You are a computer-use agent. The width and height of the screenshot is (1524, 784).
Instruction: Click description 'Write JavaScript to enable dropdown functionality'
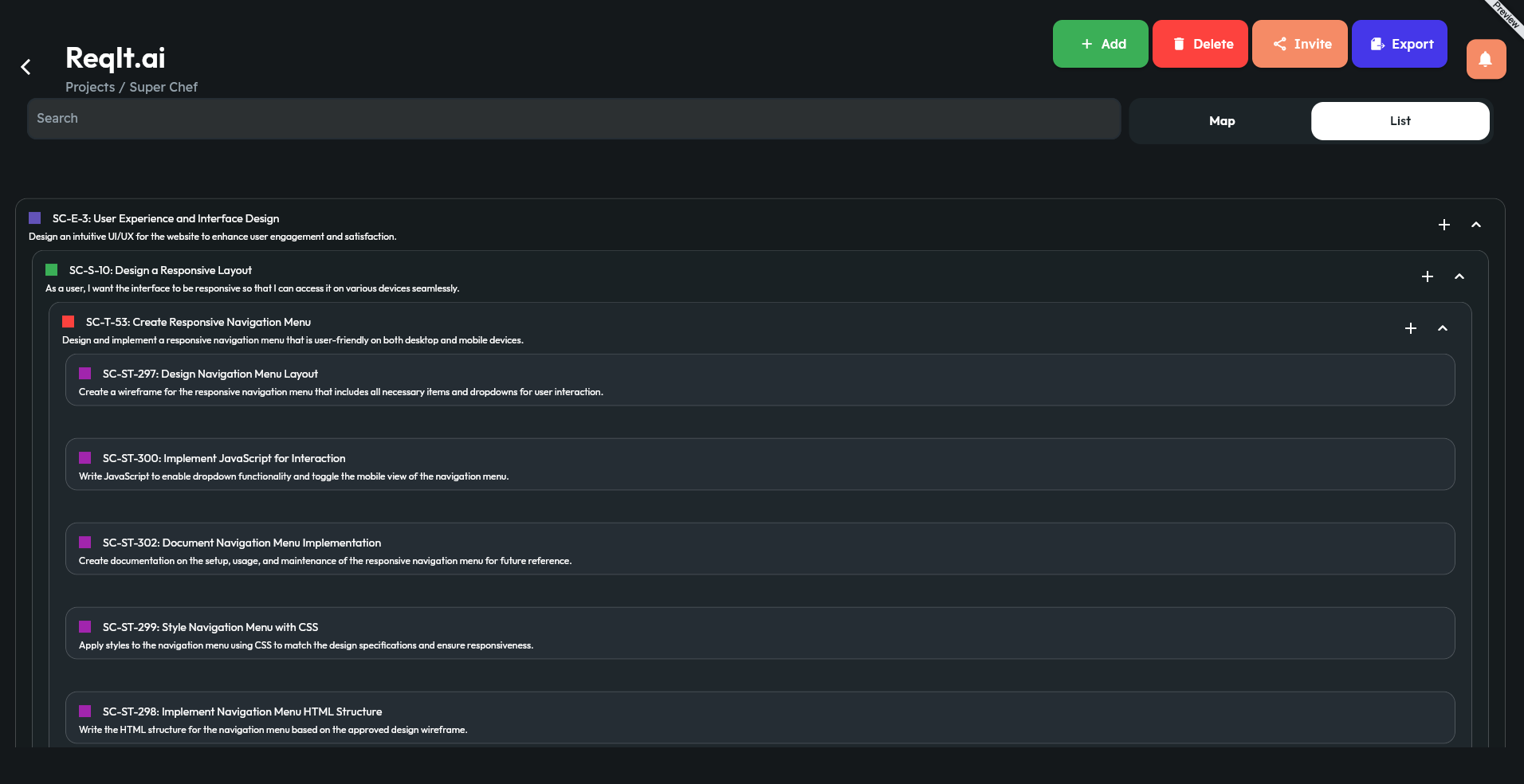[293, 476]
